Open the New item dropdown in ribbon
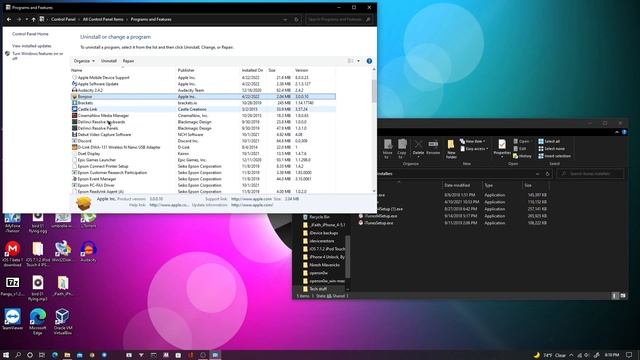 pos(473,141)
